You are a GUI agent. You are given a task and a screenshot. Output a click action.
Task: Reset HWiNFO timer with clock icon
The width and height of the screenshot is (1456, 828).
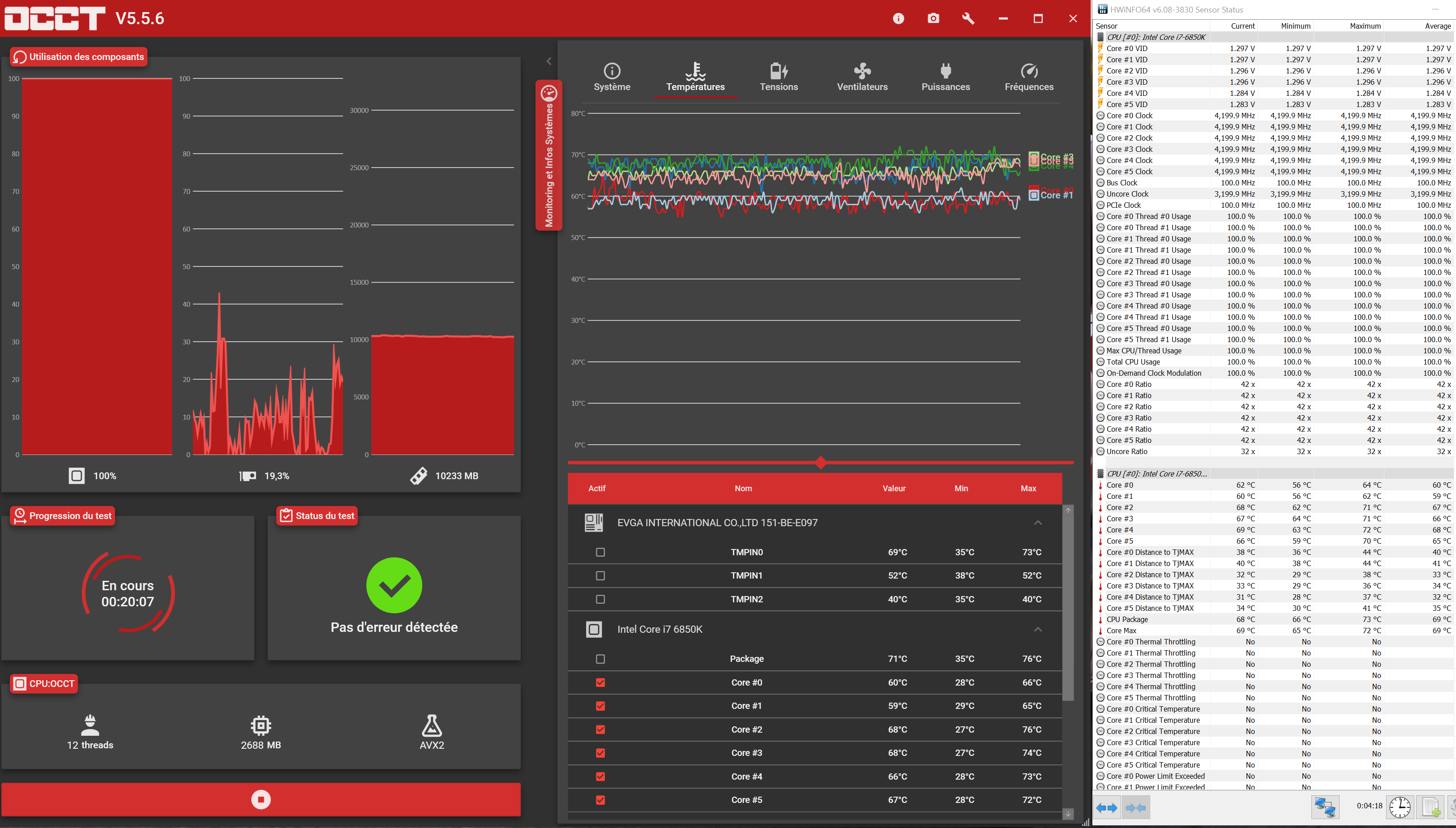[1400, 807]
